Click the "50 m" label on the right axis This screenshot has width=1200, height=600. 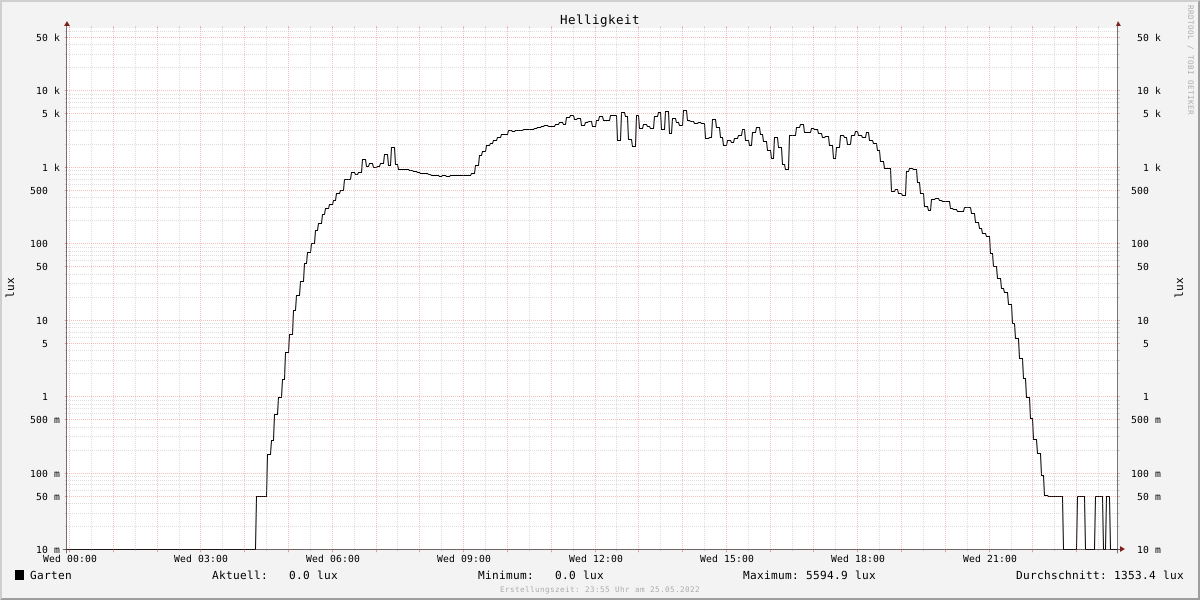click(x=1149, y=497)
